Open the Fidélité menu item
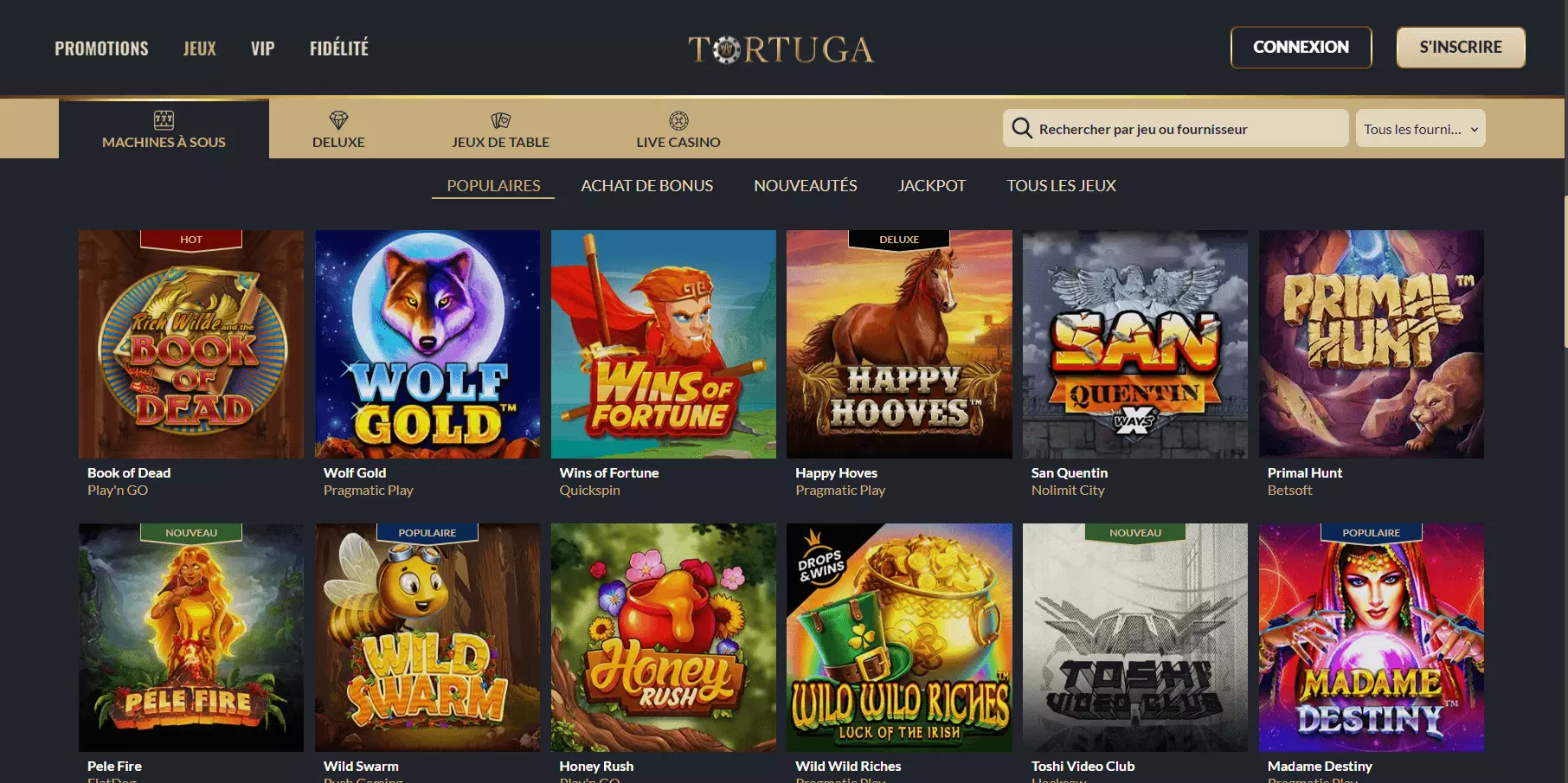1568x783 pixels. (339, 48)
